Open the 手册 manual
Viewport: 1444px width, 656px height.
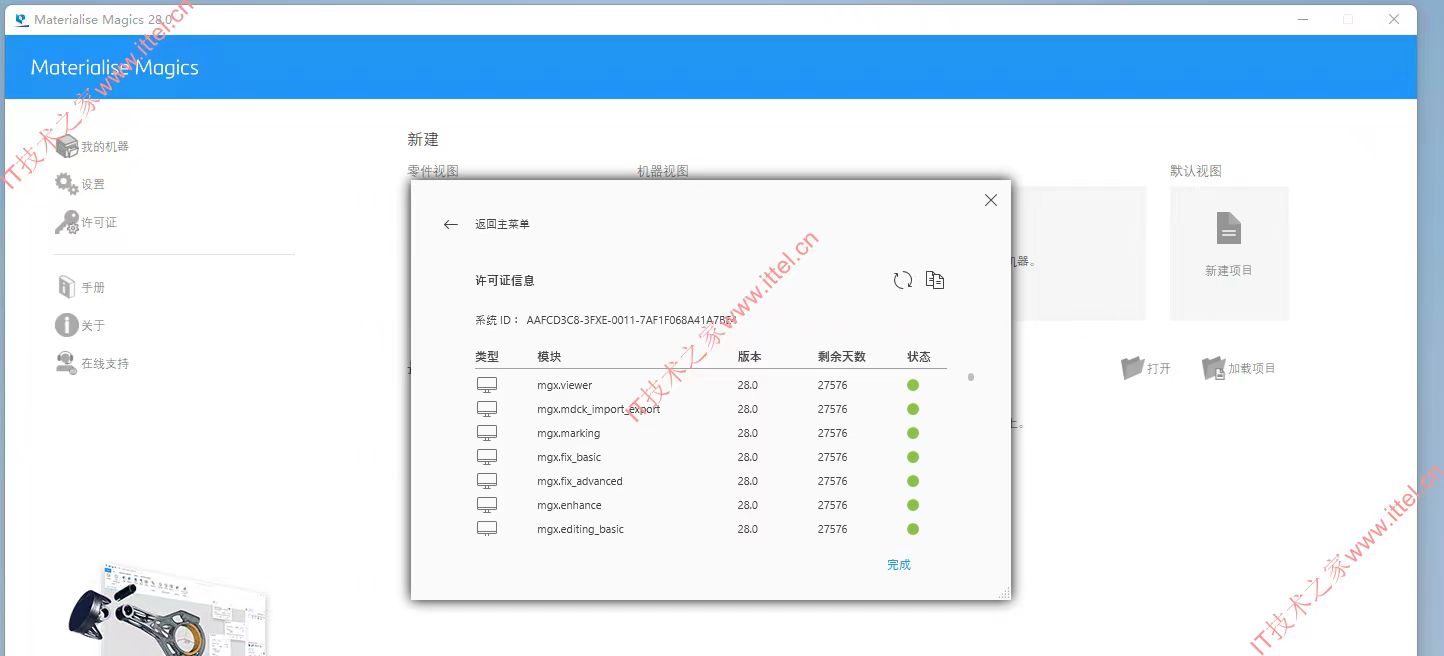(x=80, y=288)
